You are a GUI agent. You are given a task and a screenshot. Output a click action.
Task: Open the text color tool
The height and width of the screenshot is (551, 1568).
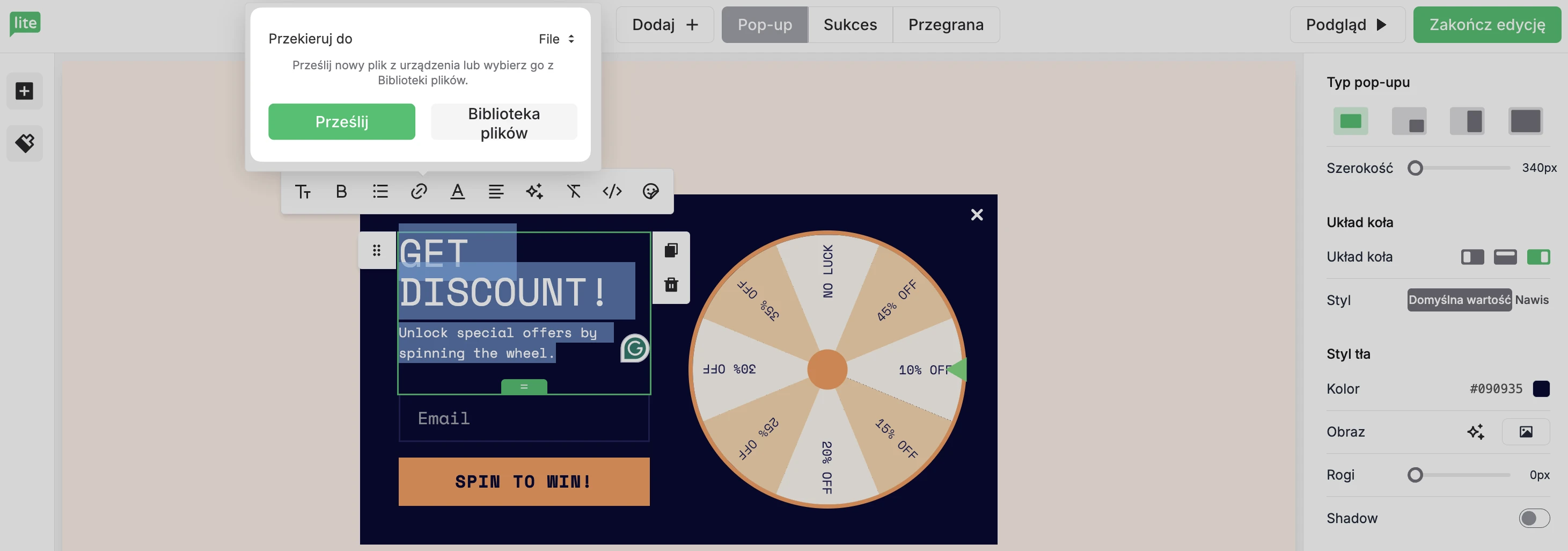coord(457,192)
